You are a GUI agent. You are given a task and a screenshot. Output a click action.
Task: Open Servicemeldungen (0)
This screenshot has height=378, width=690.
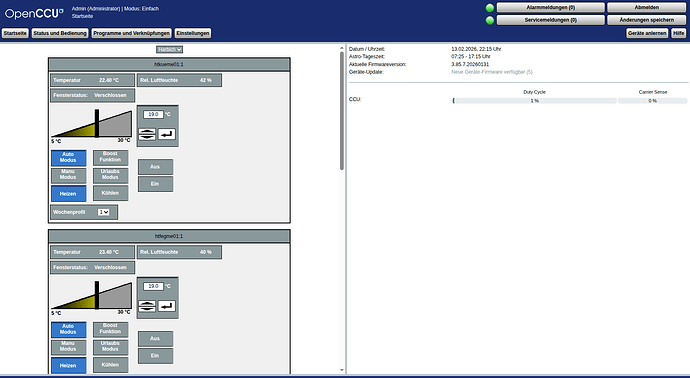551,20
